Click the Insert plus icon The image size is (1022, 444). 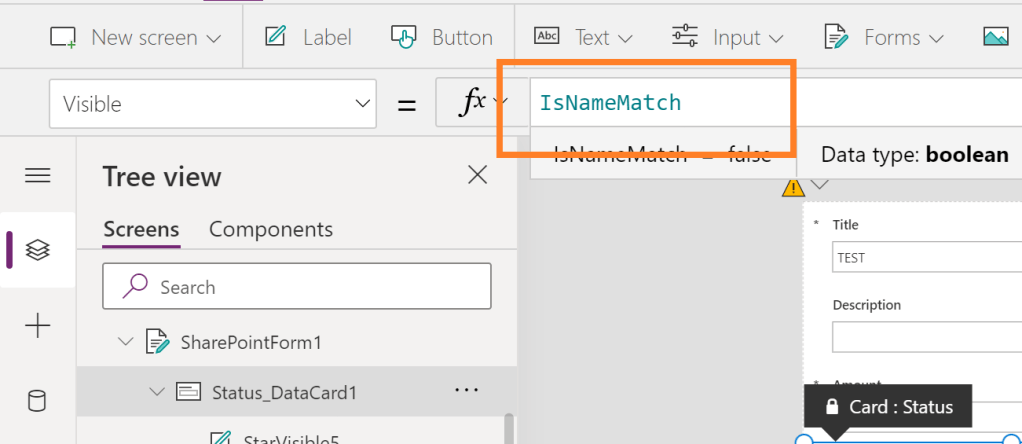(38, 326)
